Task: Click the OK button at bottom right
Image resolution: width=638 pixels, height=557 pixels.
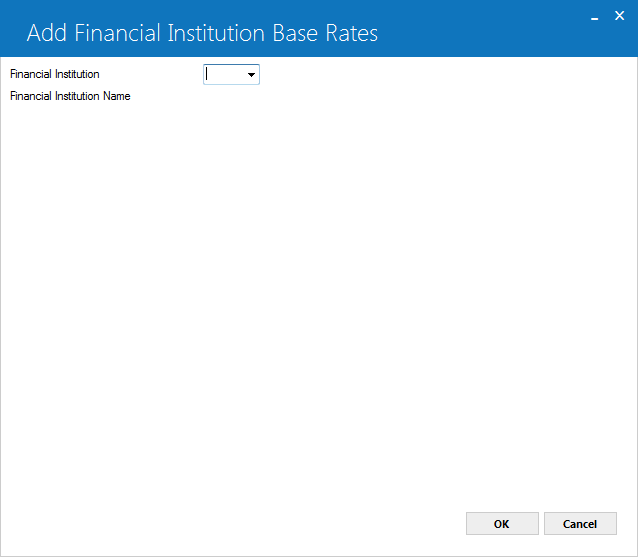Action: [x=502, y=524]
